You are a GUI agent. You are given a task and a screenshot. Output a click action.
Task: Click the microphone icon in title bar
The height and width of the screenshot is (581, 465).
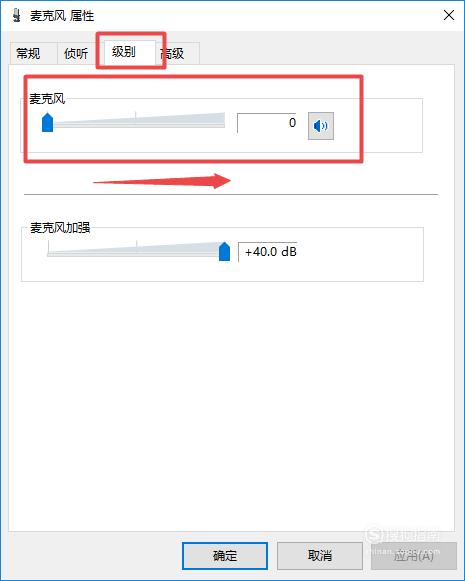tap(16, 16)
